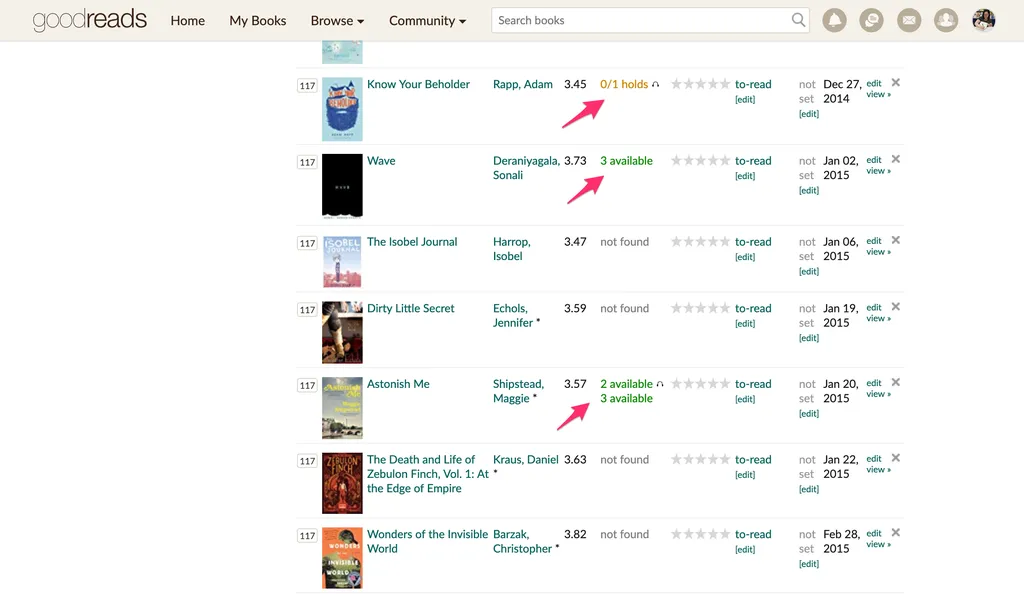Open the messages envelope icon
1024x594 pixels.
908,20
